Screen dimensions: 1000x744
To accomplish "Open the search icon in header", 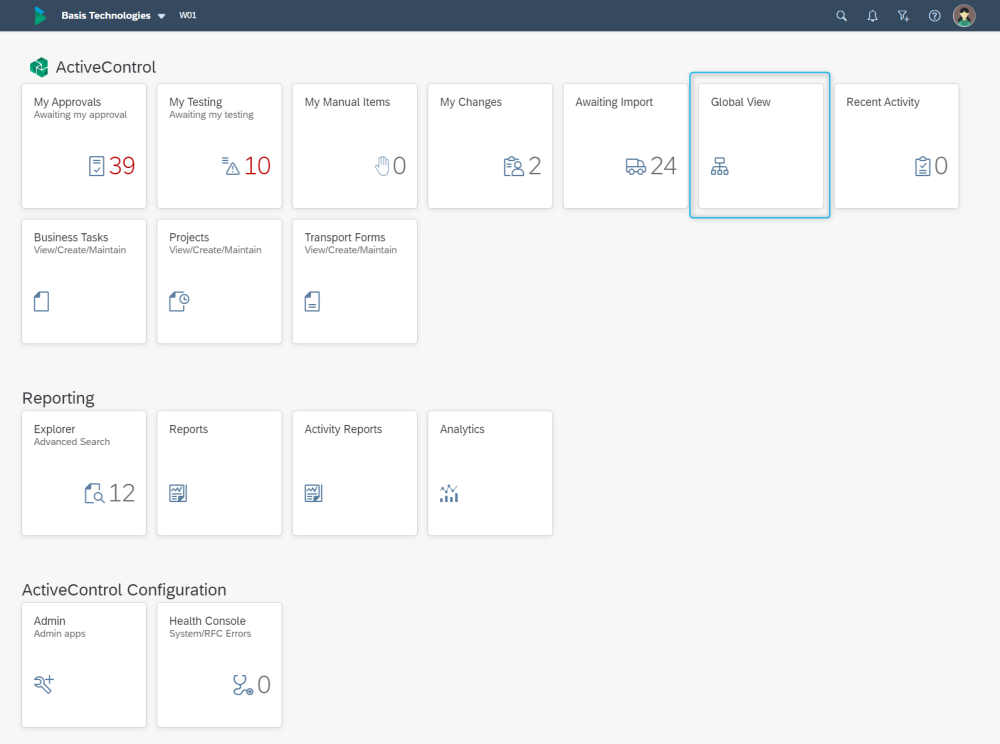I will 841,16.
